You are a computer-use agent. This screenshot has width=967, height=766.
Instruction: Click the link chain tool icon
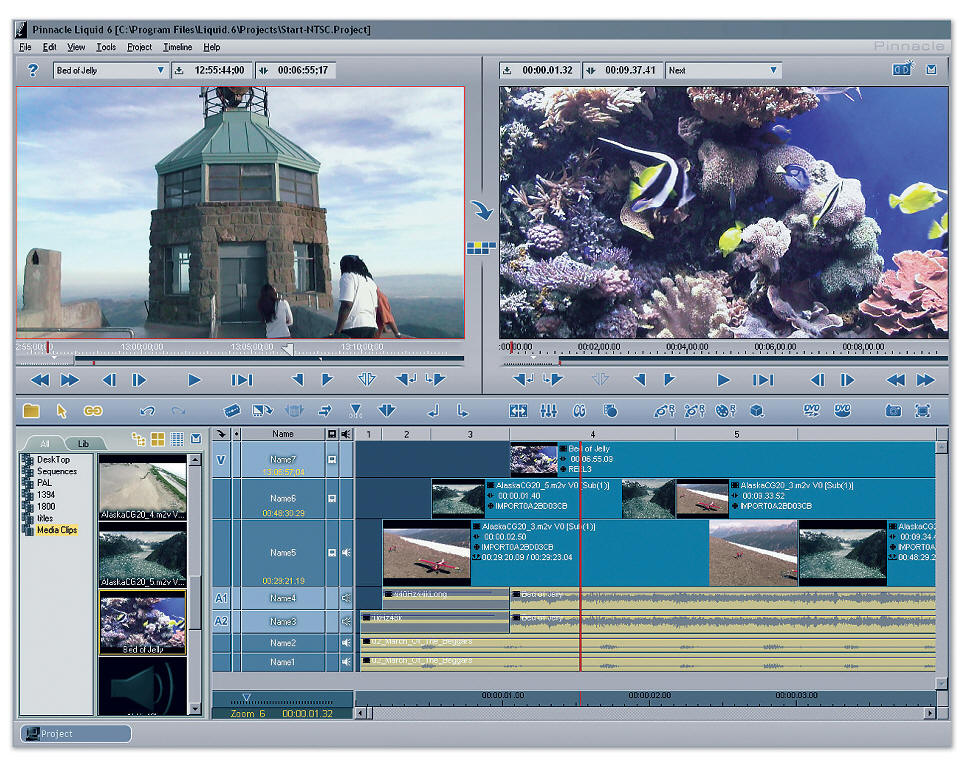coord(93,411)
